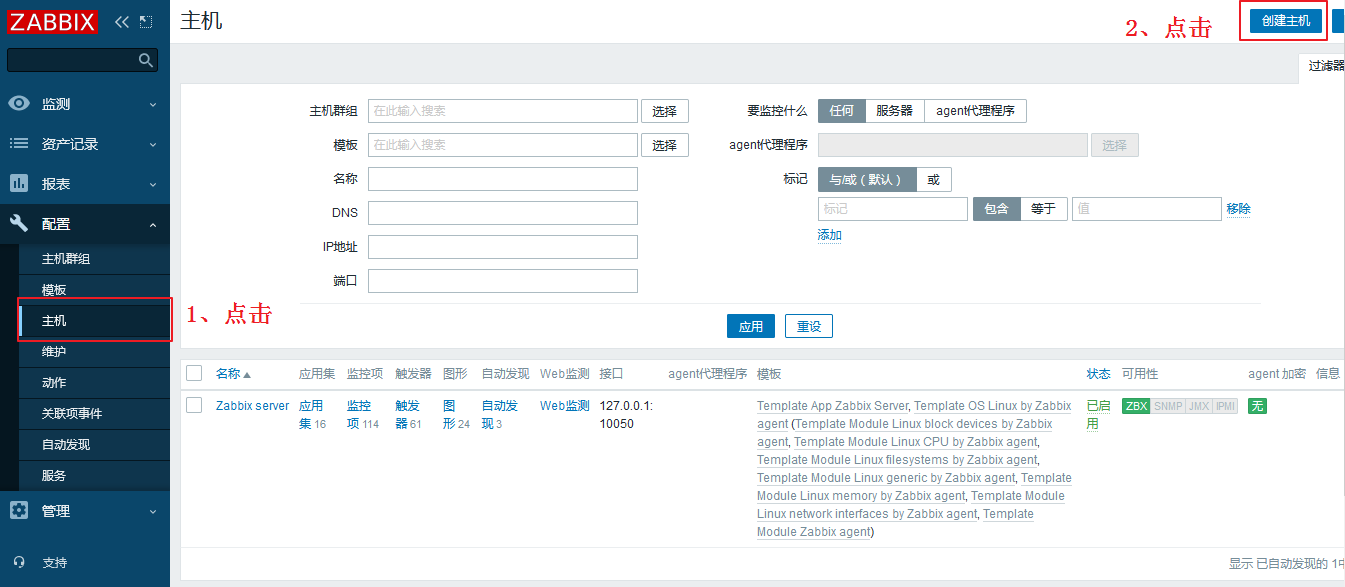Select 包含 tag operator

click(996, 209)
